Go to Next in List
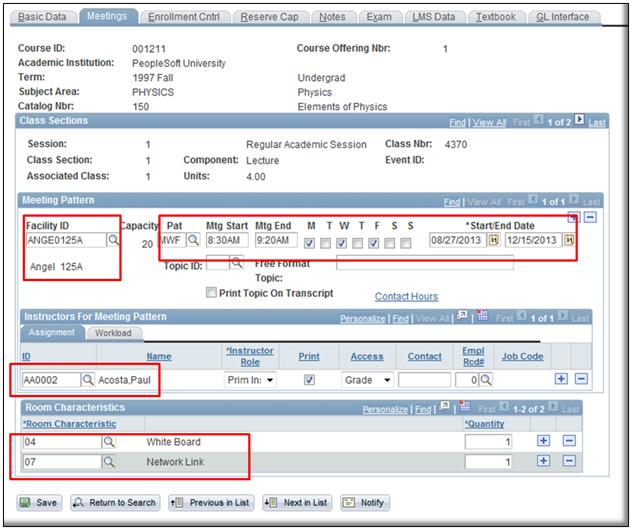Viewport: 632px width, 530px height. [297, 503]
